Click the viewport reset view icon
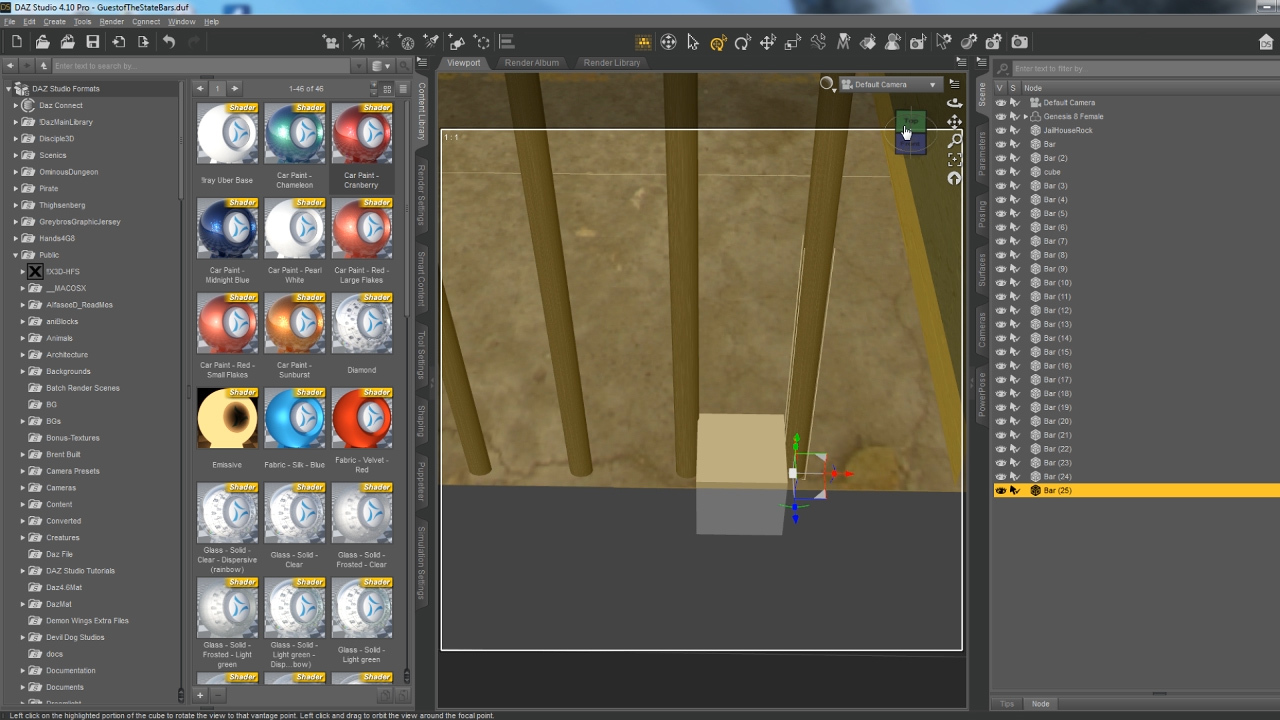This screenshot has width=1280, height=720. pos(954,178)
